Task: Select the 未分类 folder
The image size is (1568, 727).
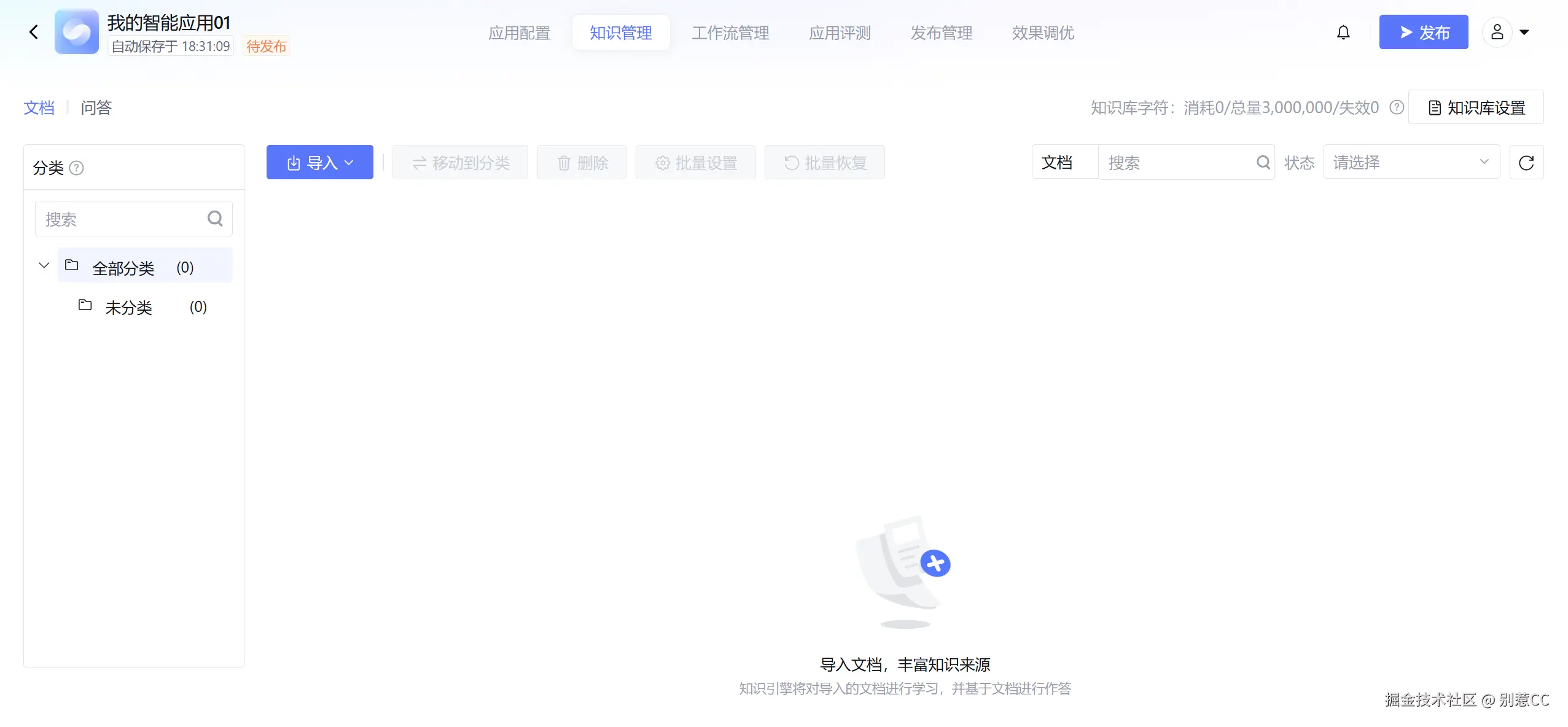Action: click(x=129, y=307)
